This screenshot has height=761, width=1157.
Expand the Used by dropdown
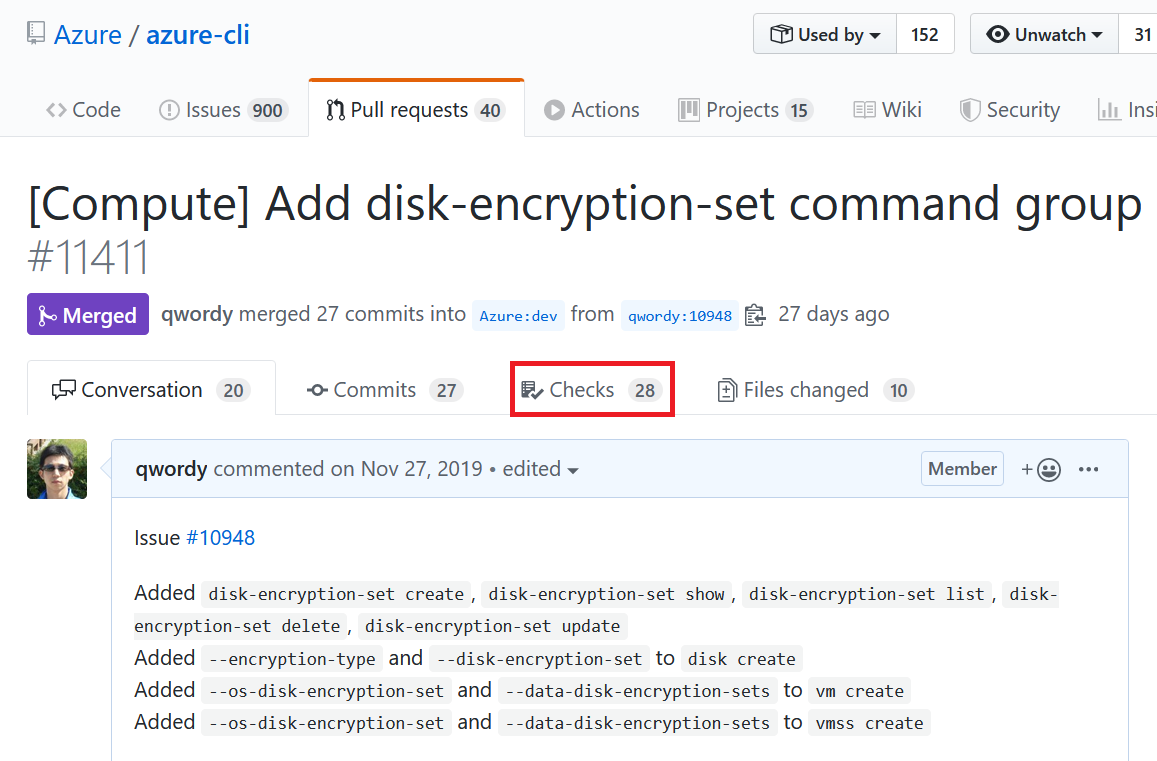pos(825,35)
